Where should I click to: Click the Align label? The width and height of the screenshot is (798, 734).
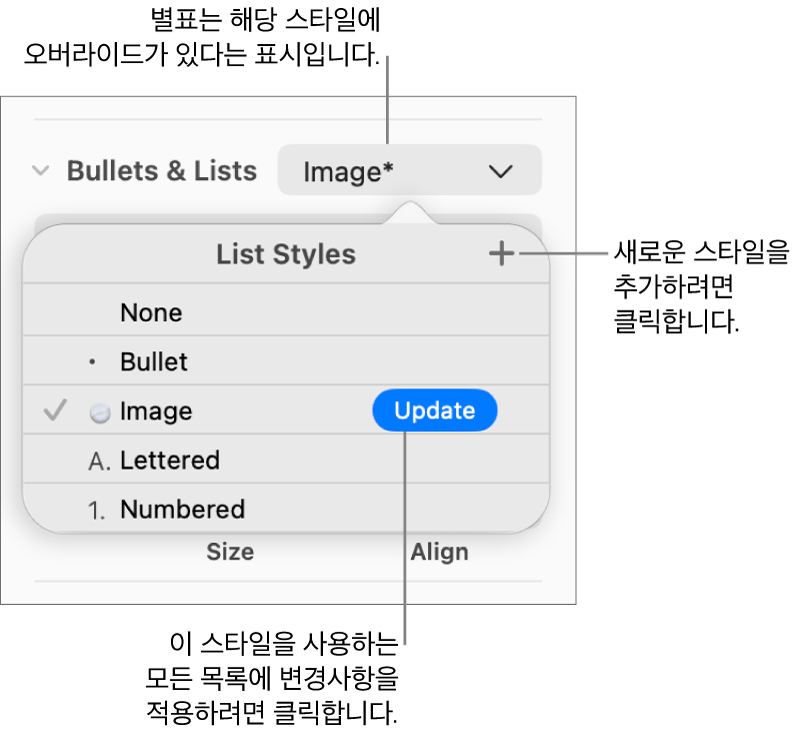(439, 552)
